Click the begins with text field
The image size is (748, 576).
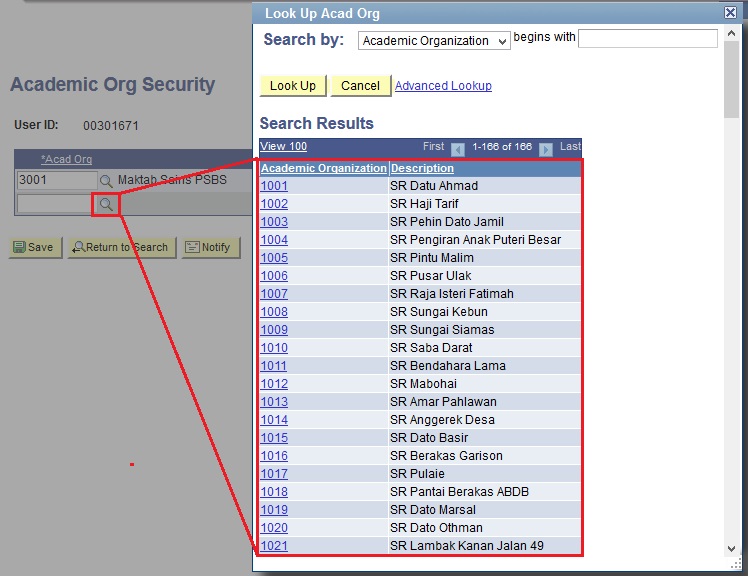tap(648, 38)
